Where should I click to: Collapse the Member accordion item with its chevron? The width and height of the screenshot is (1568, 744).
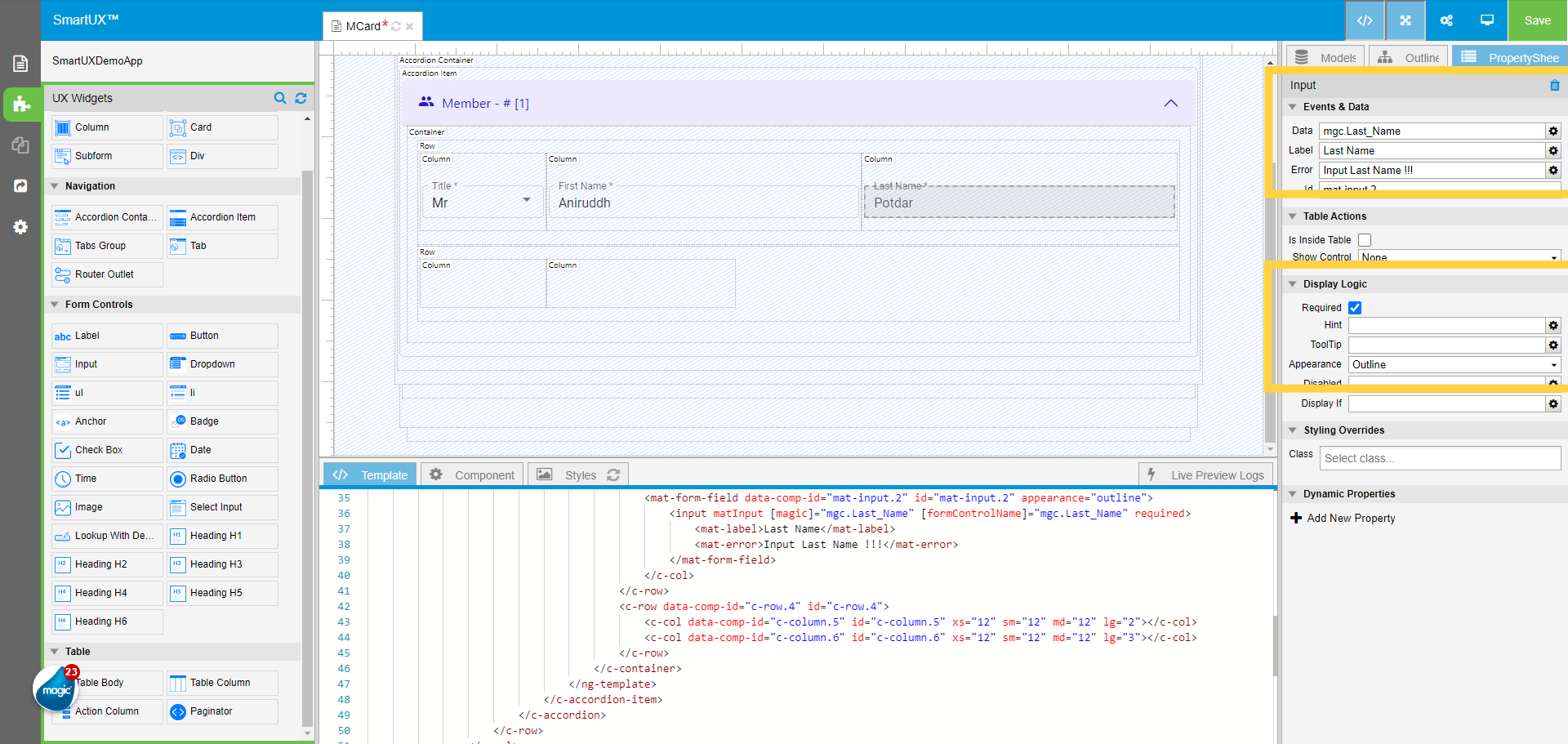tap(1171, 103)
